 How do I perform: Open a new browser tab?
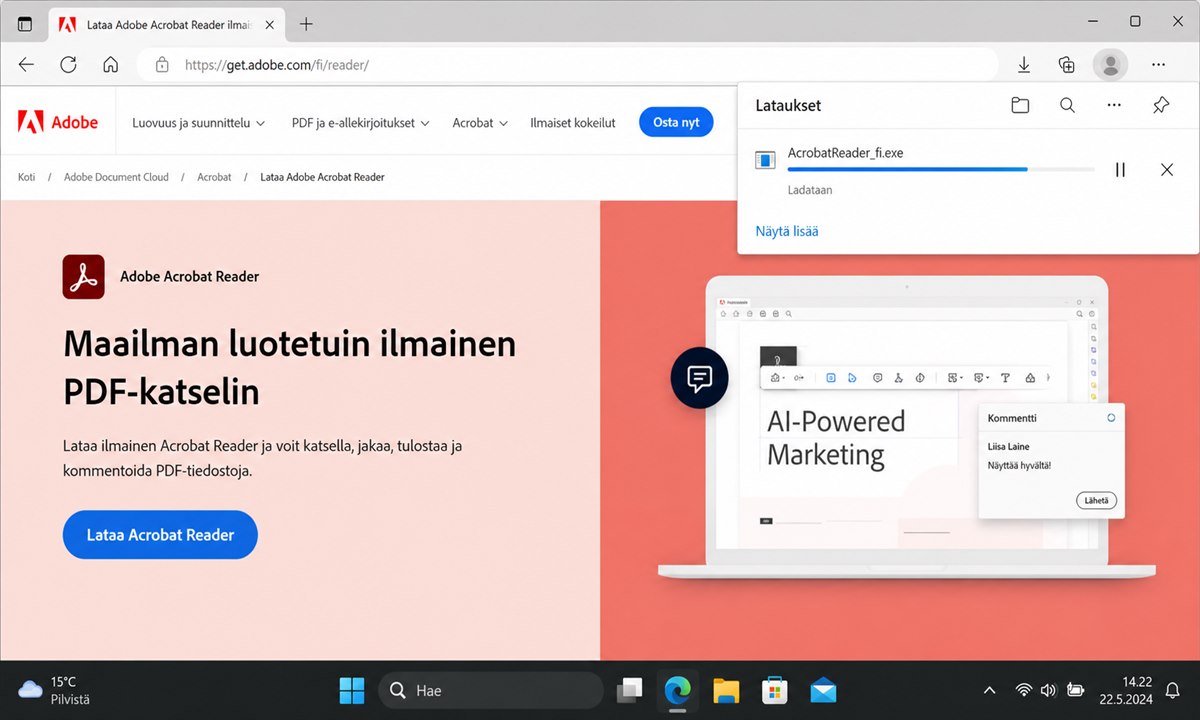pos(306,23)
